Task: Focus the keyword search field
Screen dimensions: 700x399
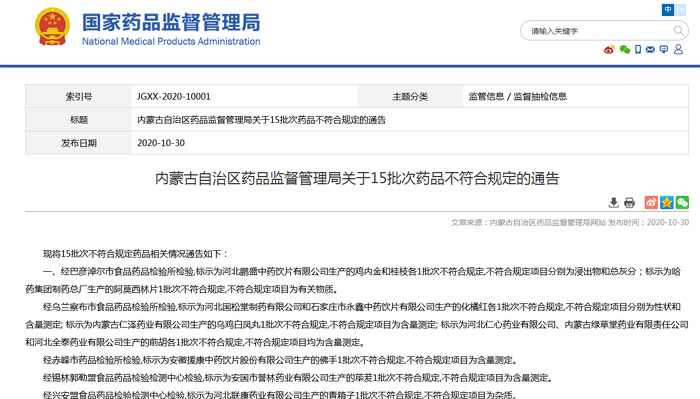Action: tap(598, 31)
